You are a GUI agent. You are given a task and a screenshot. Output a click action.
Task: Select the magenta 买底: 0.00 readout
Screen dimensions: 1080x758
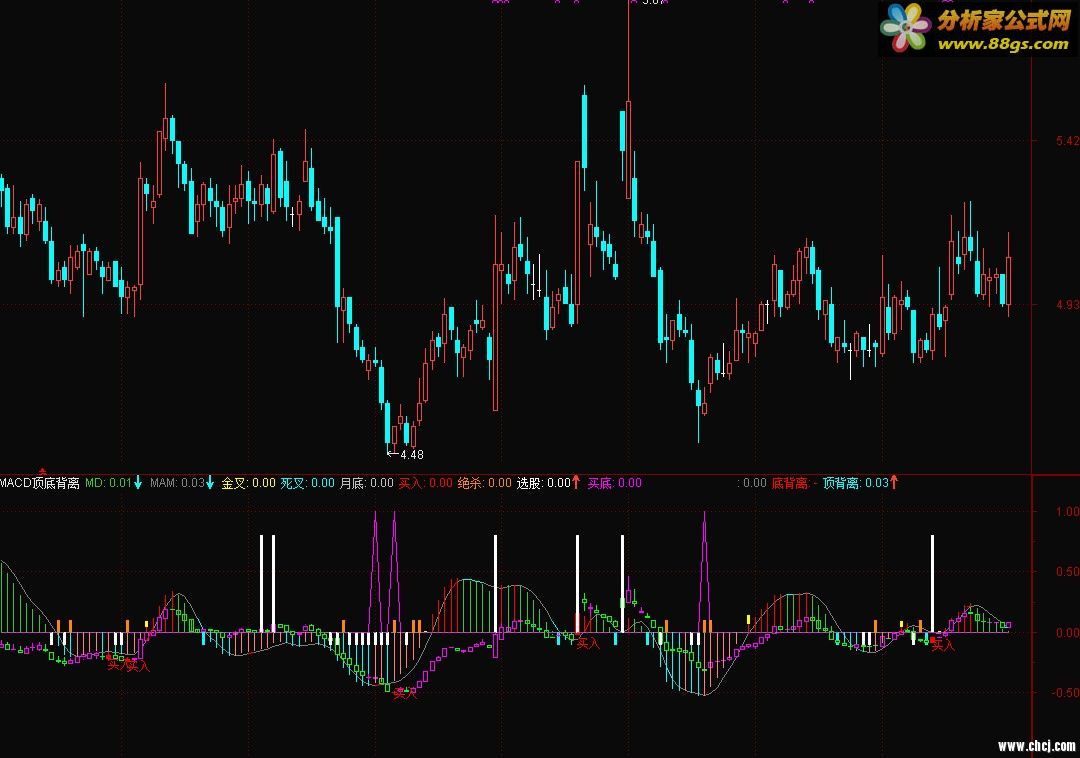(x=614, y=483)
